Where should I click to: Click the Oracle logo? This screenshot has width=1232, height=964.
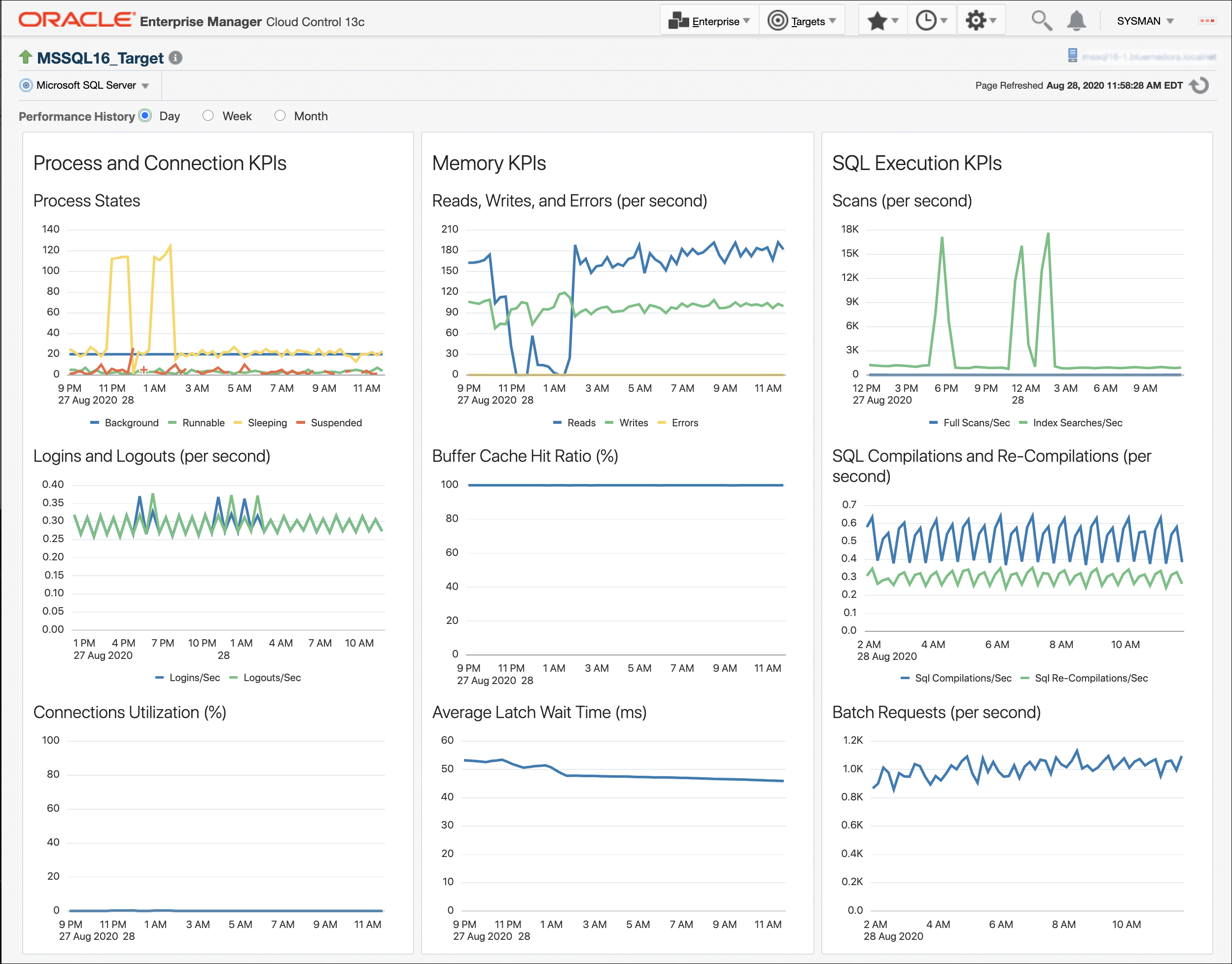(77, 20)
